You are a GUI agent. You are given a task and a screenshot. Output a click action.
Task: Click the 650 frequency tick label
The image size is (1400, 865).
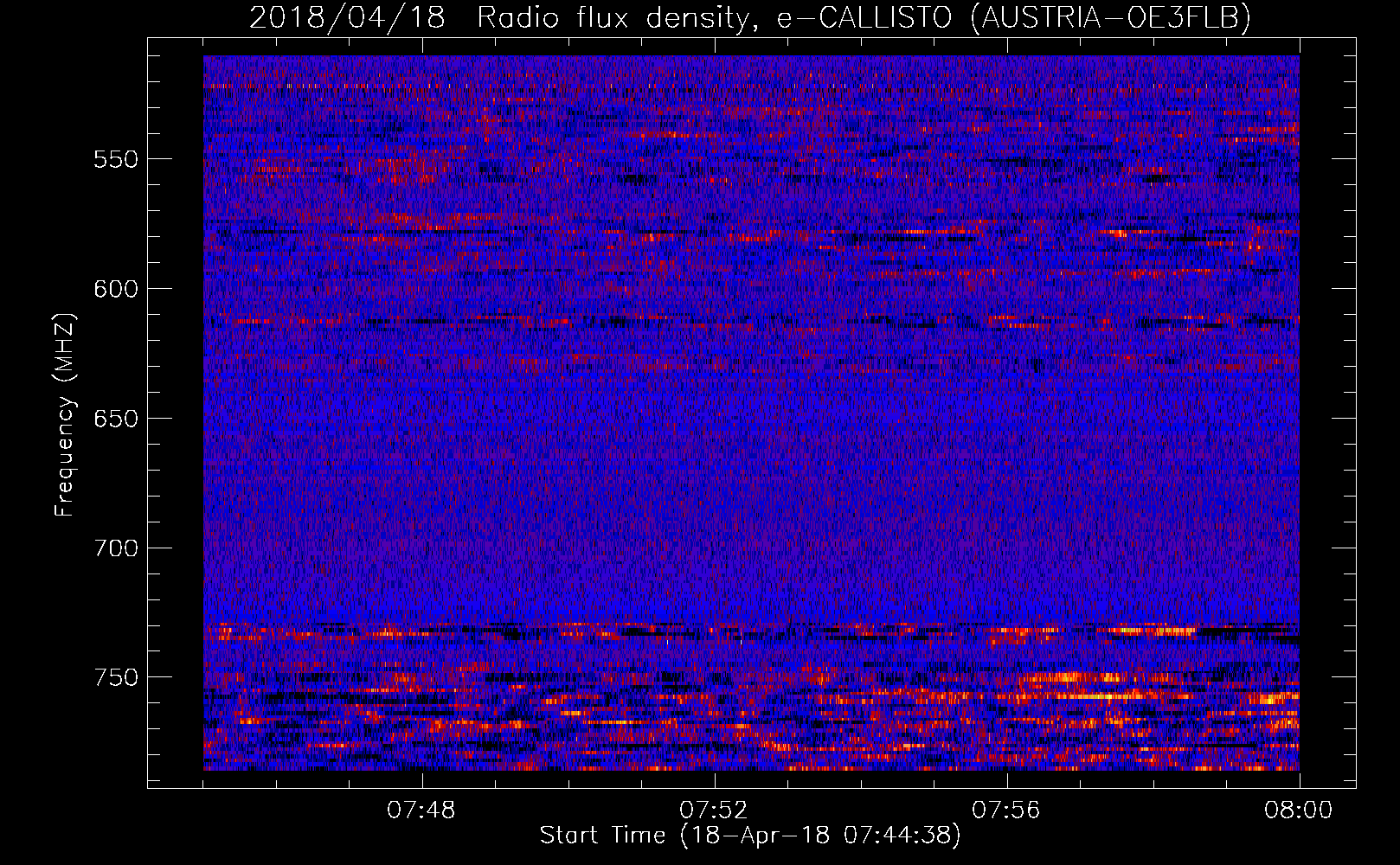(116, 419)
